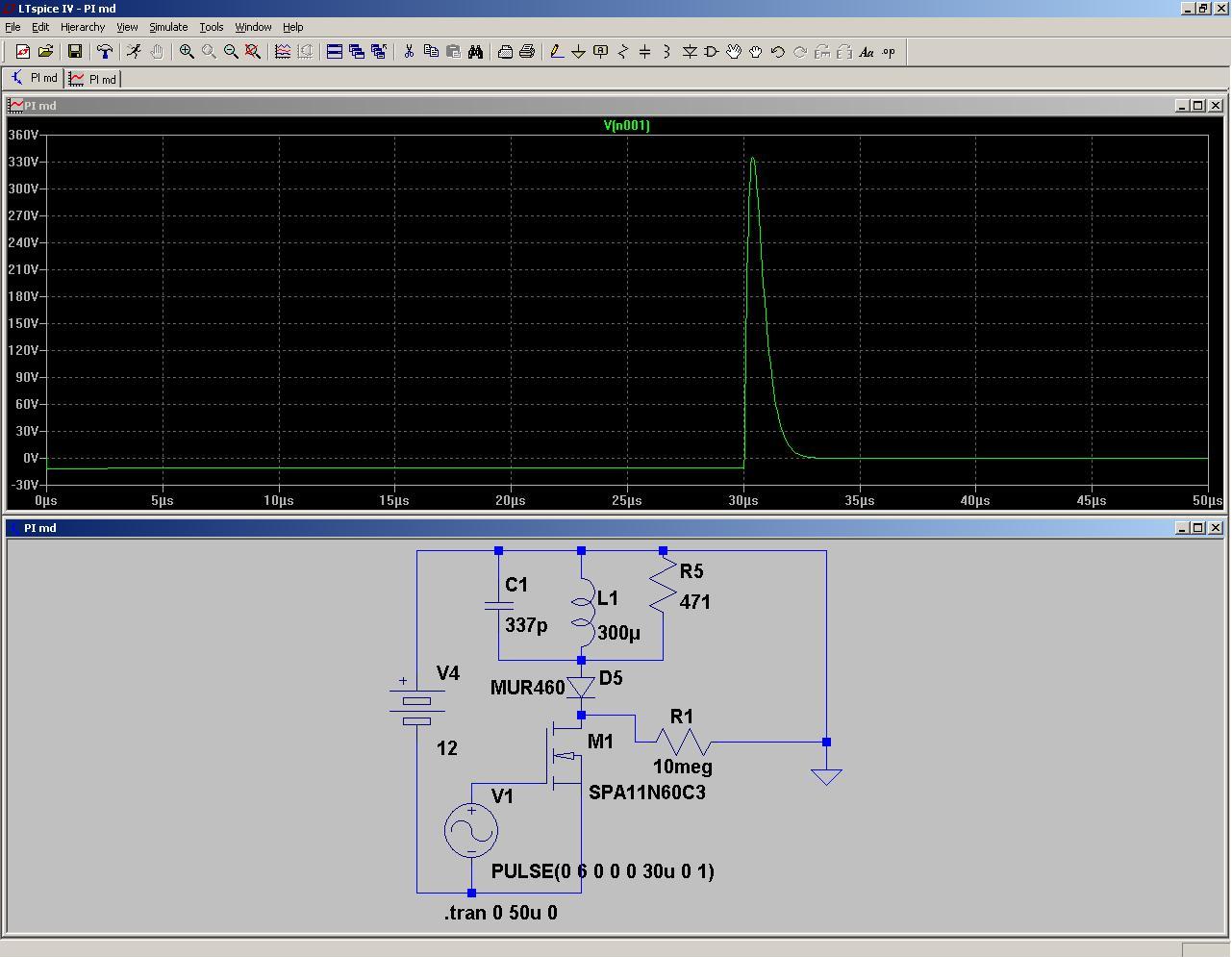This screenshot has width=1232, height=957.
Task: Click the Cut scissors icon
Action: pyautogui.click(x=409, y=52)
